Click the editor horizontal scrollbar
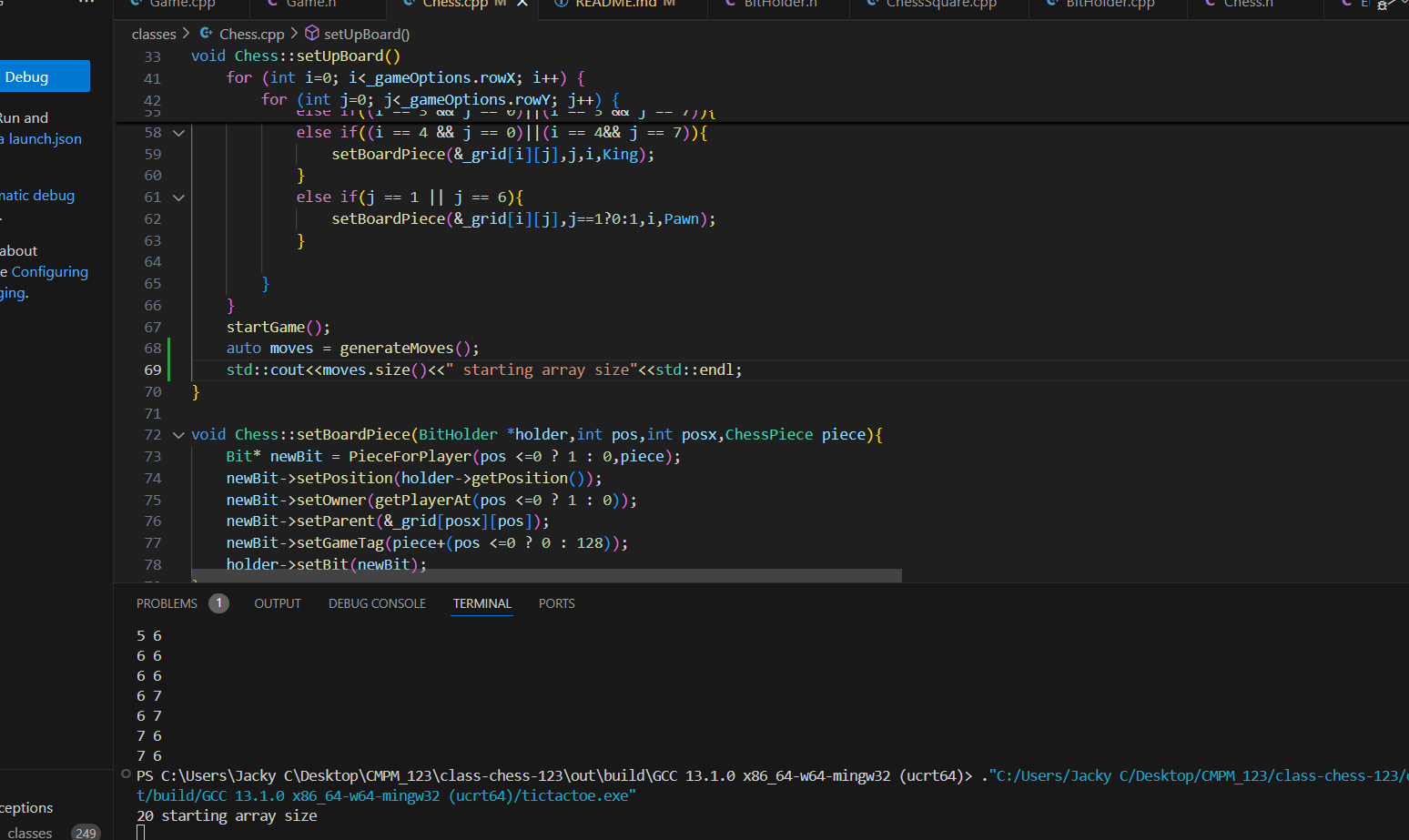This screenshot has width=1409, height=840. [x=546, y=576]
